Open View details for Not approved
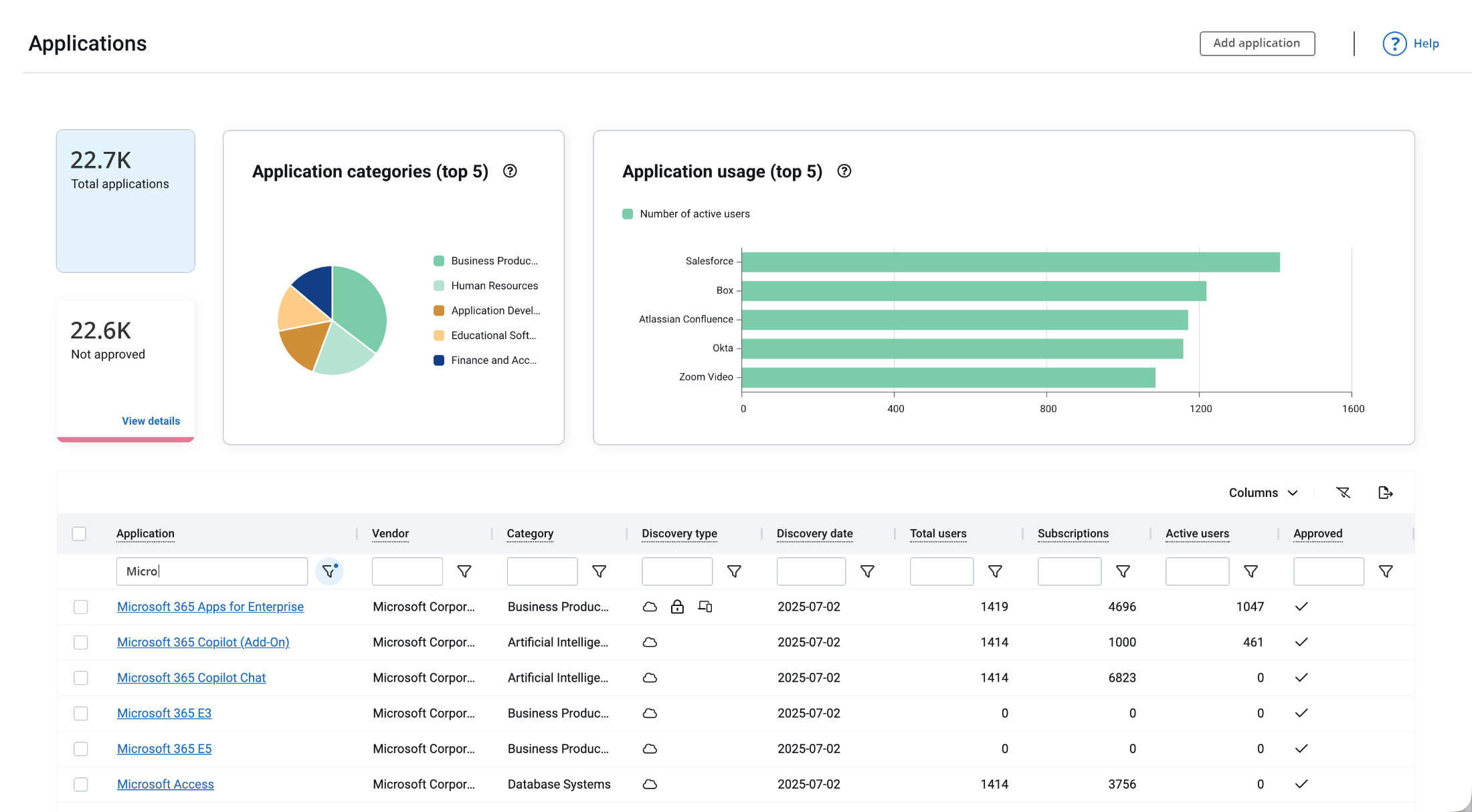Image resolution: width=1472 pixels, height=812 pixels. [151, 421]
